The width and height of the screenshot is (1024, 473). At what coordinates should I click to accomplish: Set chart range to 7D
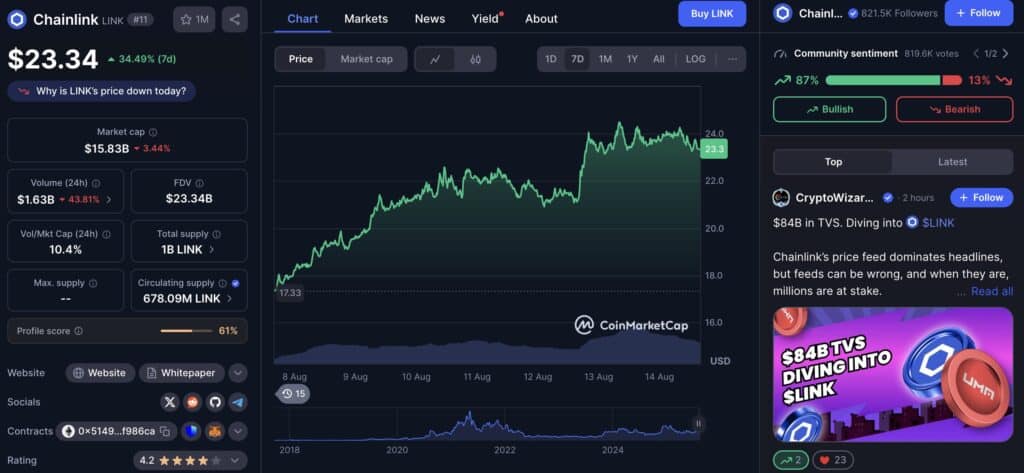point(577,59)
